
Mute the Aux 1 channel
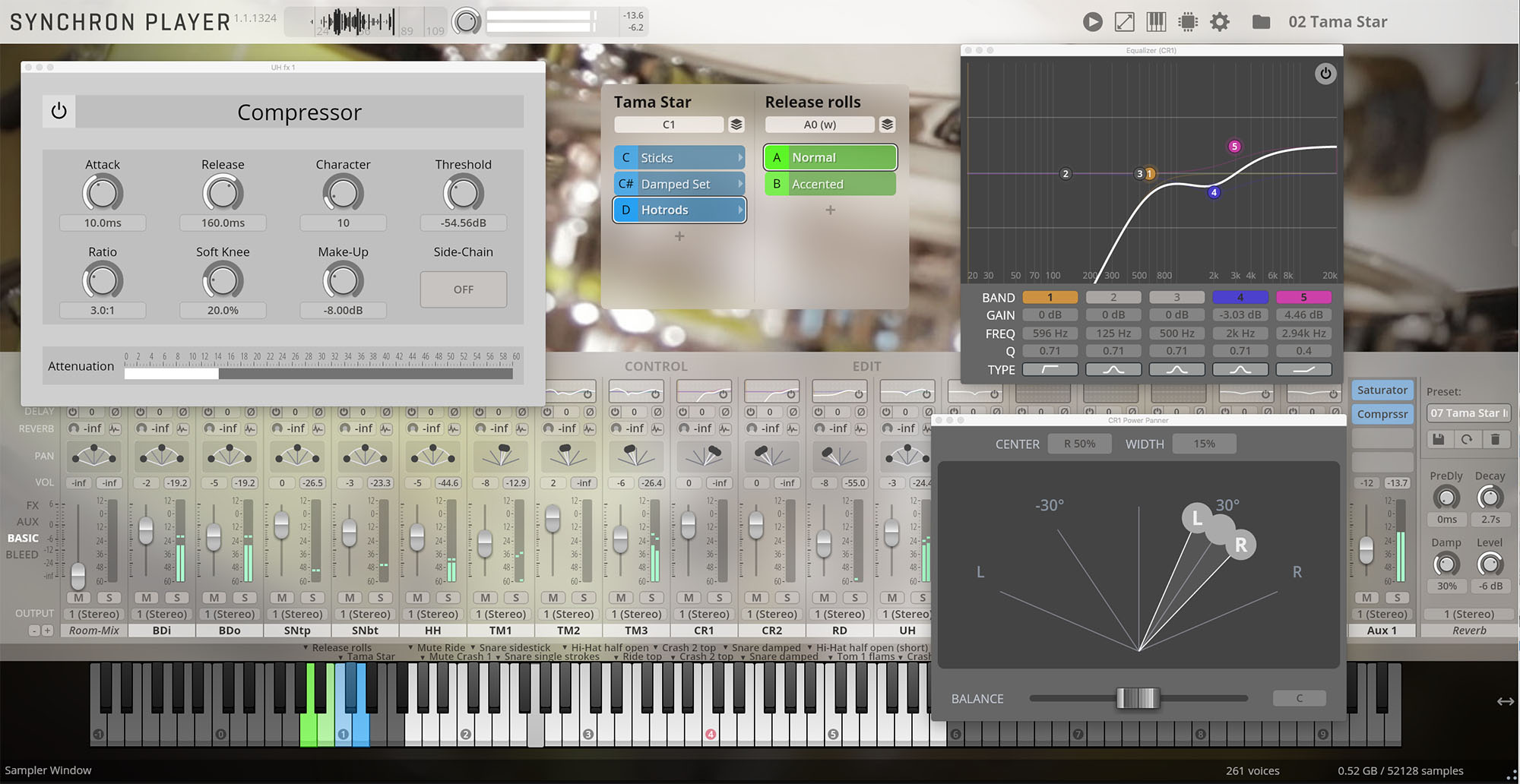[x=1366, y=598]
